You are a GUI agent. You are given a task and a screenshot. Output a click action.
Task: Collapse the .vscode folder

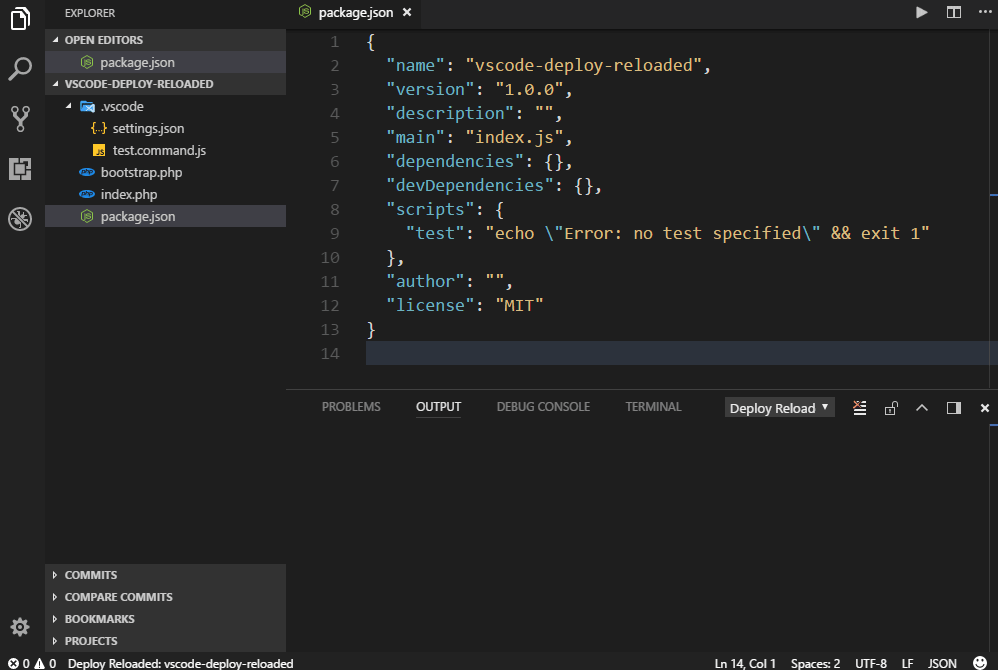coord(69,106)
